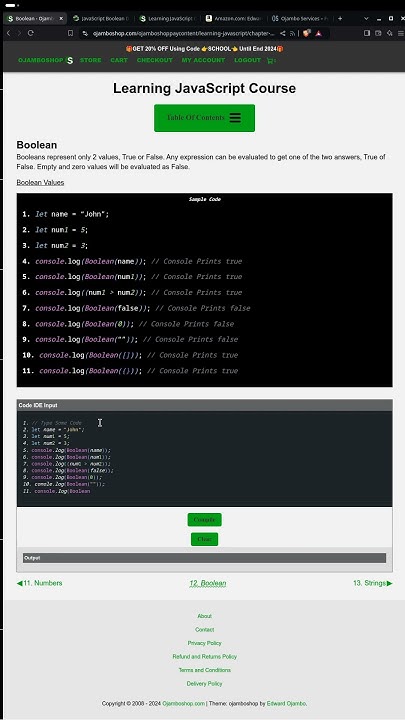Open the browser hamburger menu
Screen dimensions: 405x720
tap(401, 33)
